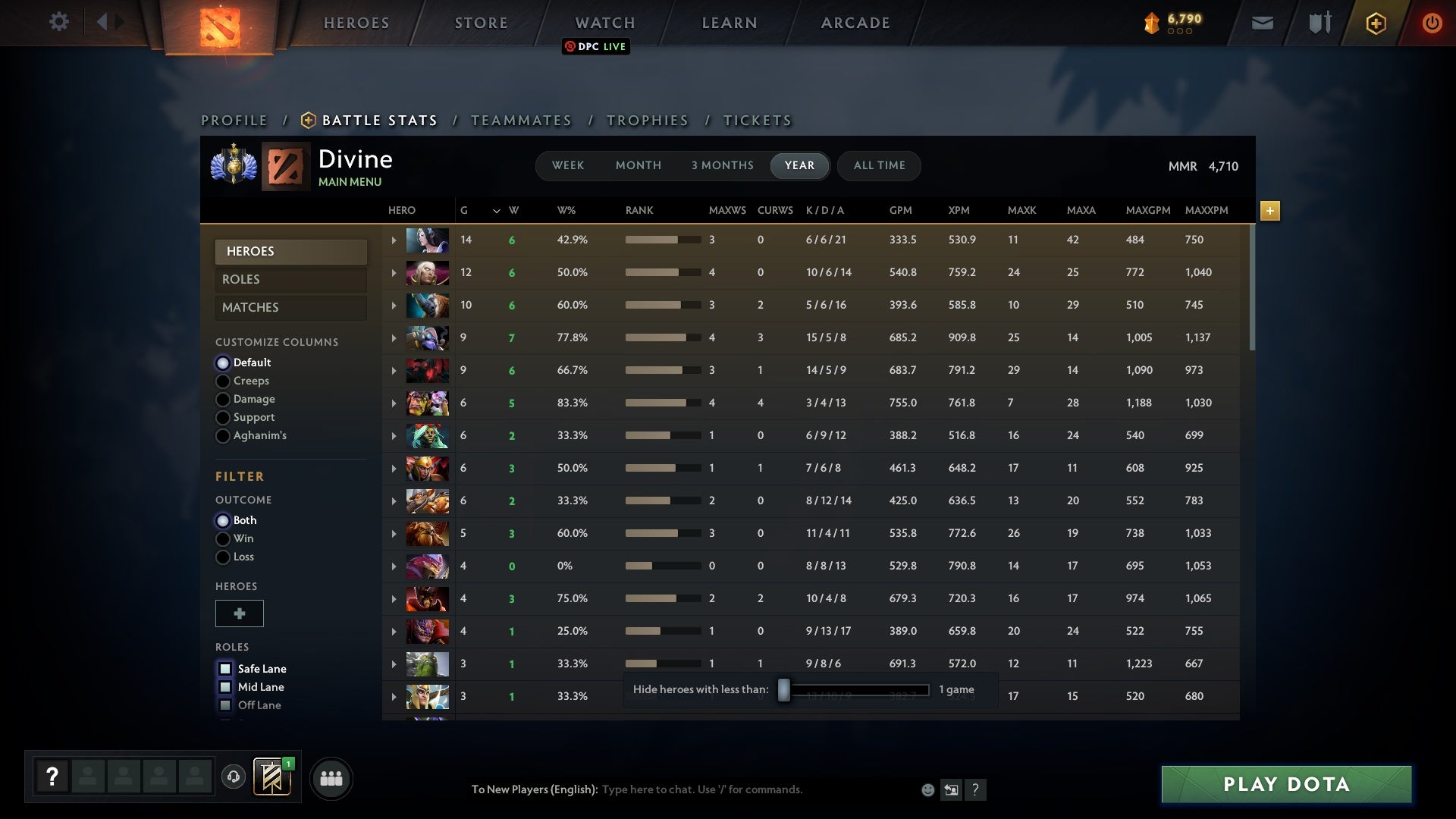This screenshot has width=1456, height=819.
Task: Open the settings gear menu
Action: click(x=59, y=22)
